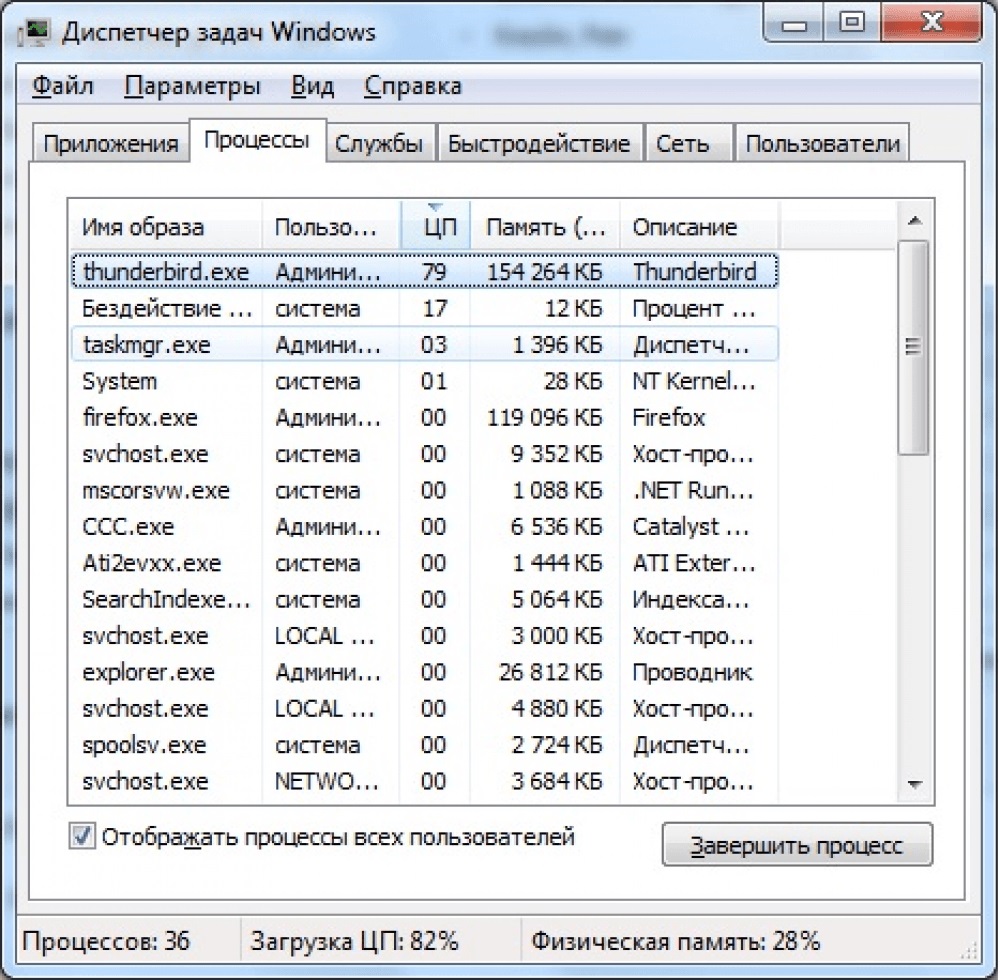Screen dimensions: 1000x980
Task: Click the vertical scrollbar thumb
Action: (914, 347)
